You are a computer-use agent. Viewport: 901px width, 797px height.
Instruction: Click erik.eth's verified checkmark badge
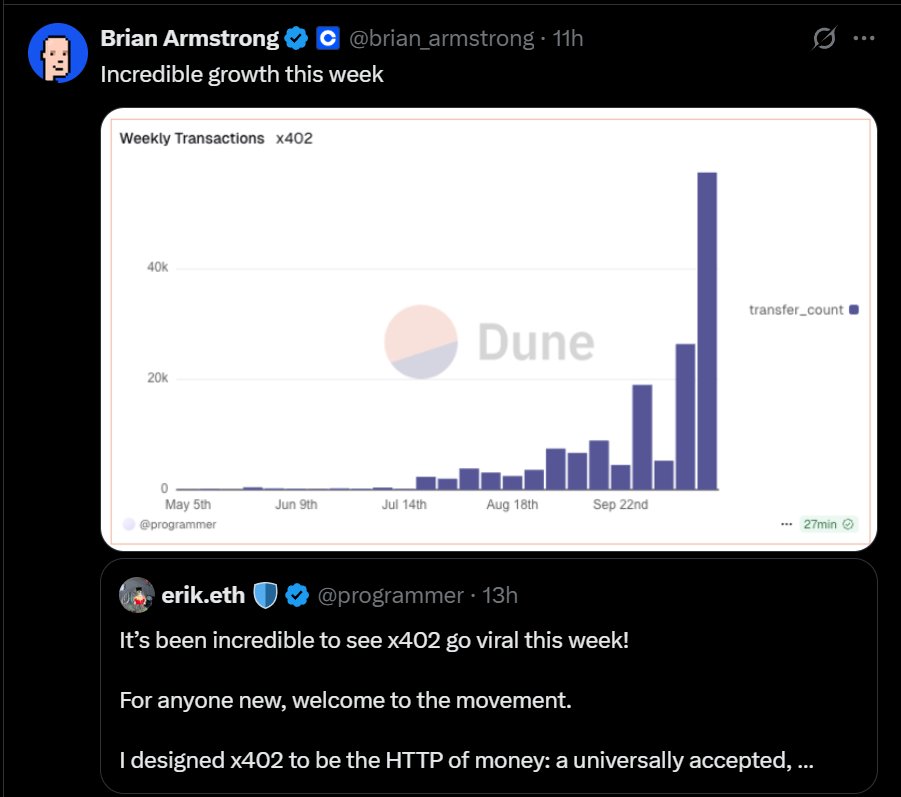pos(297,595)
